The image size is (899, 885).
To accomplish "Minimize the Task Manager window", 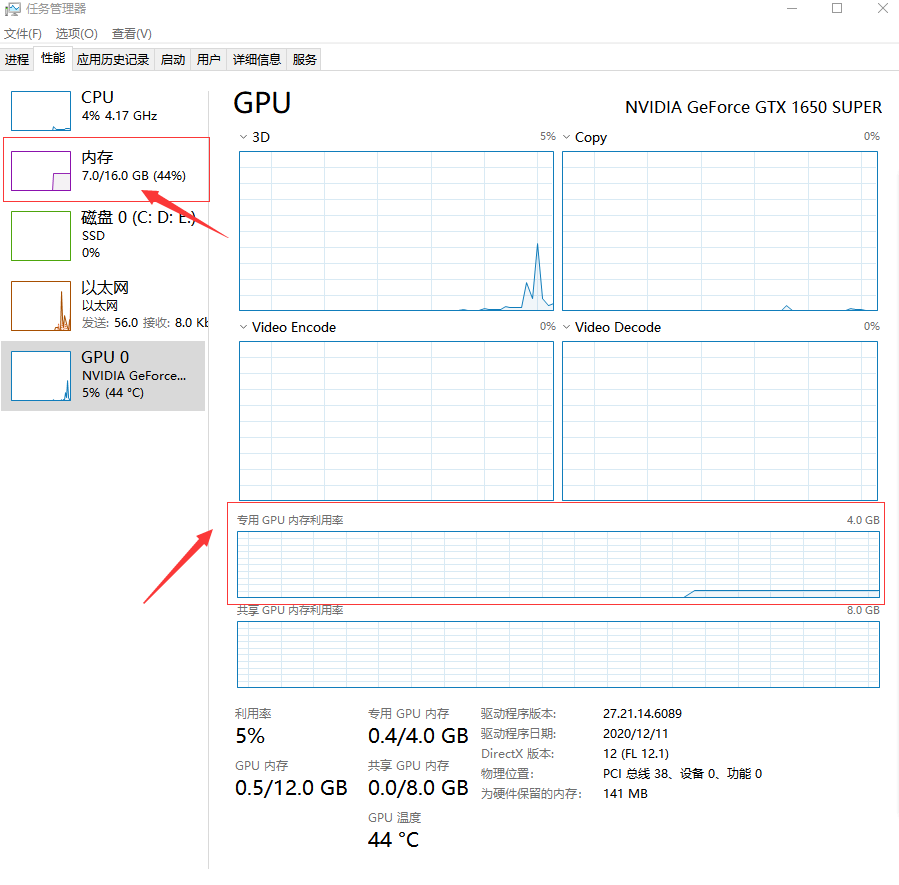I will coord(792,9).
